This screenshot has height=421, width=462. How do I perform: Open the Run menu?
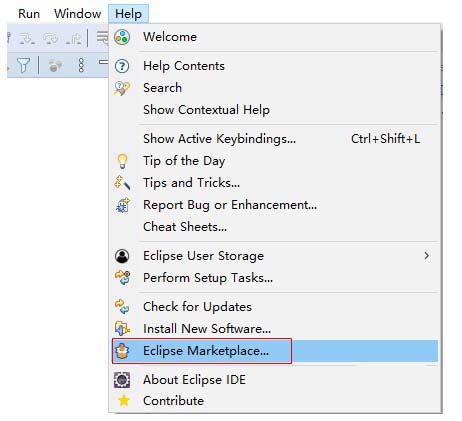pyautogui.click(x=29, y=14)
